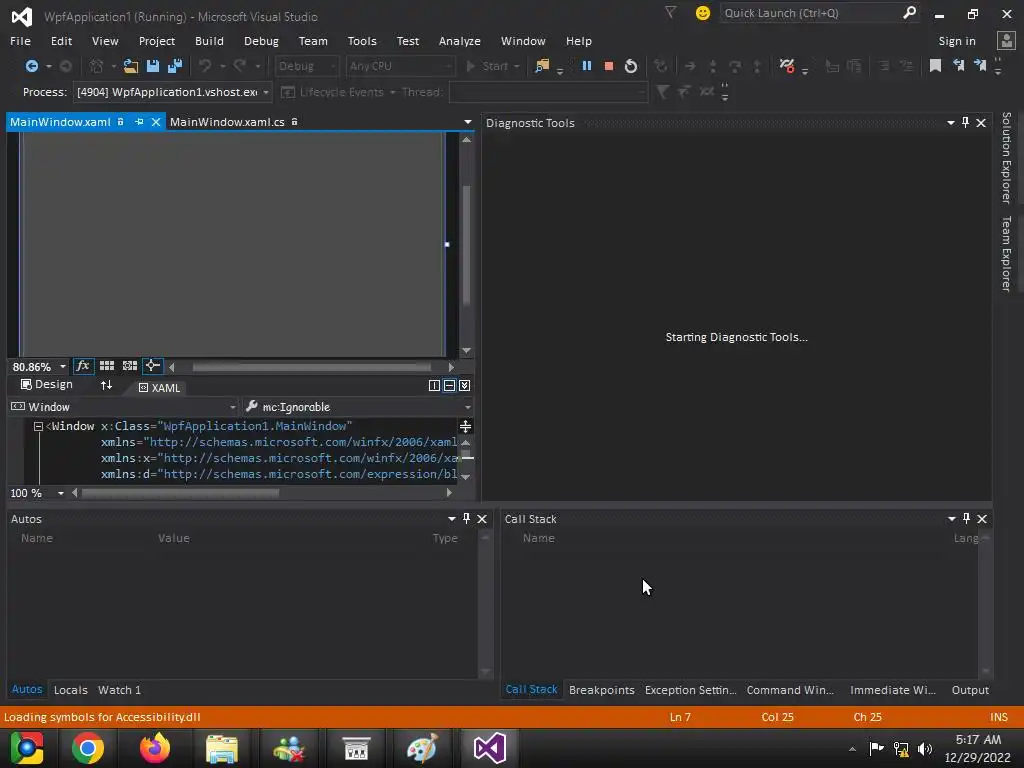Click the XAML editor splitter handle icon
The height and width of the screenshot is (768, 1024).
click(x=466, y=426)
